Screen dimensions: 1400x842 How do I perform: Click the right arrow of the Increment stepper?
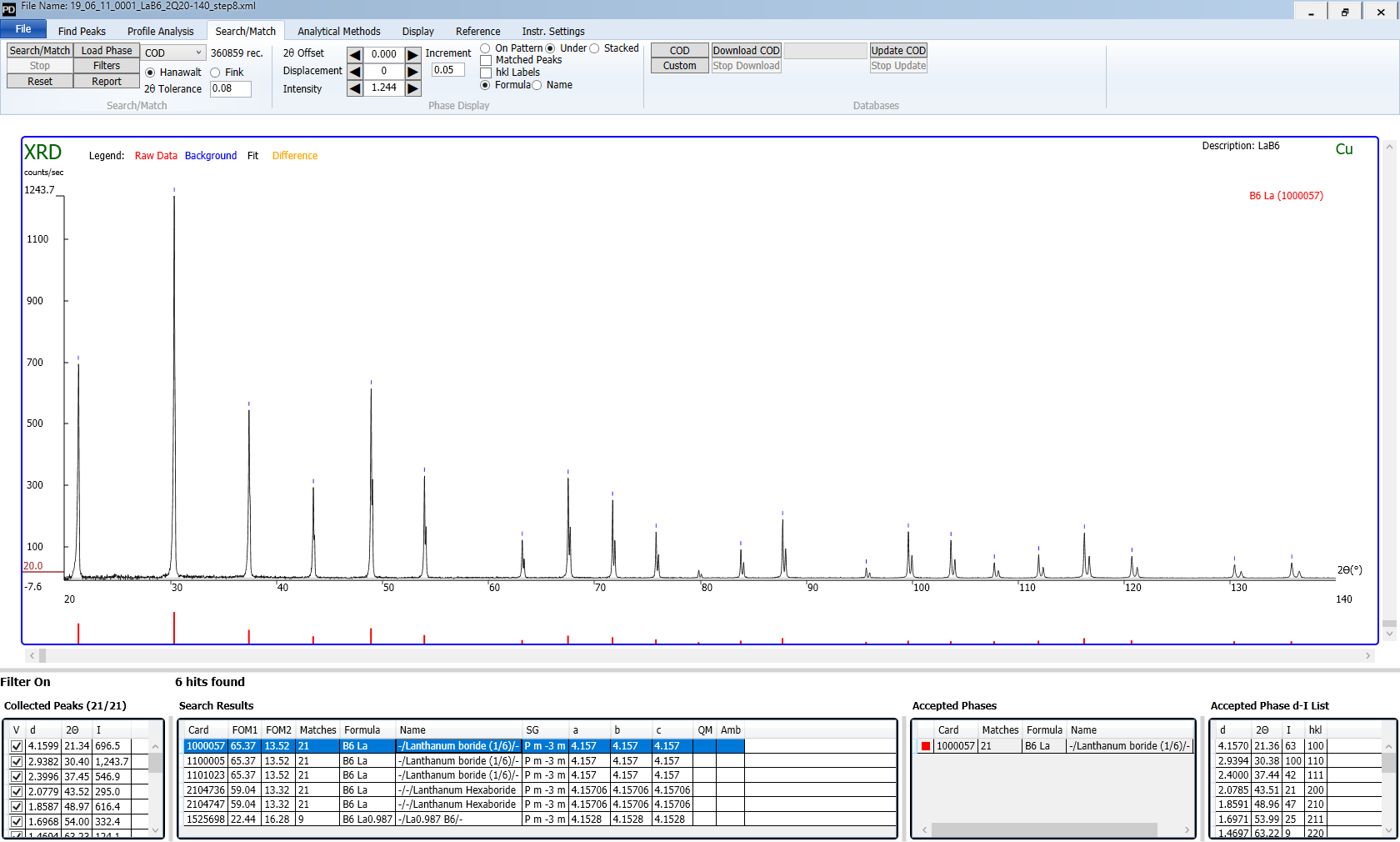click(412, 53)
